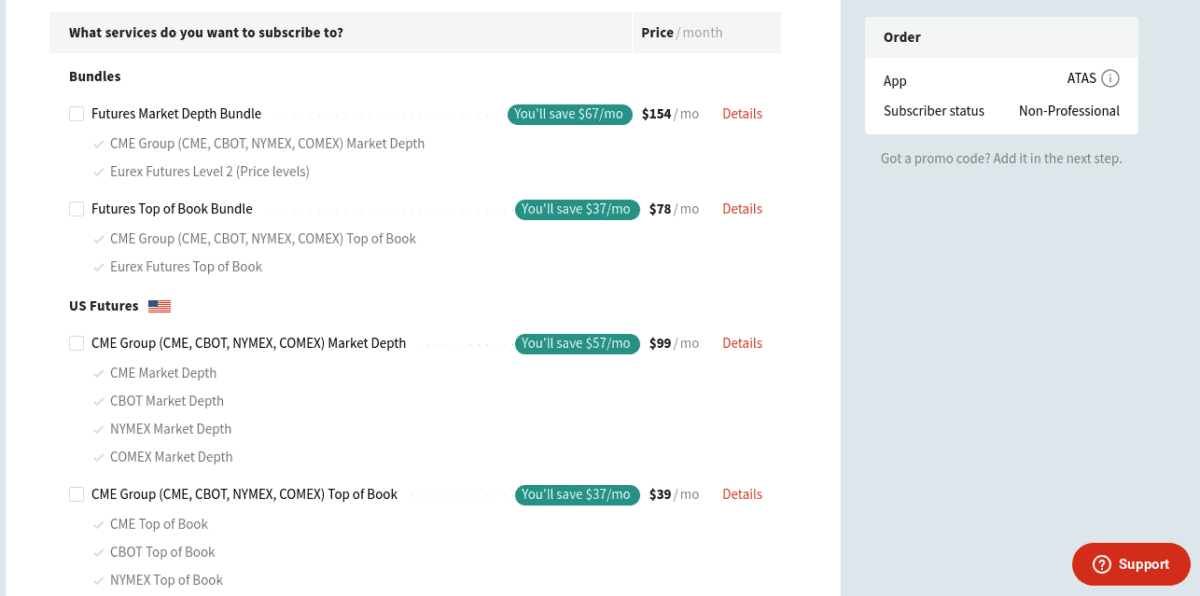Click the question mark icon on Support button
Screen dimensions: 1200x596
[x=1103, y=564]
